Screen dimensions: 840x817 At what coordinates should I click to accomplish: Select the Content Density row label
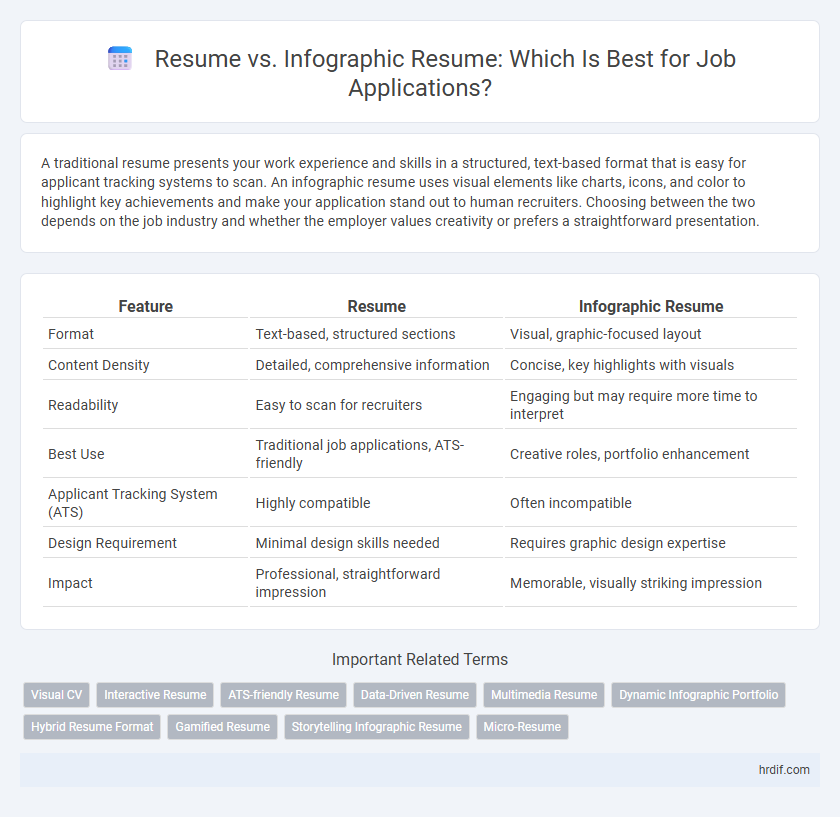[x=99, y=365]
